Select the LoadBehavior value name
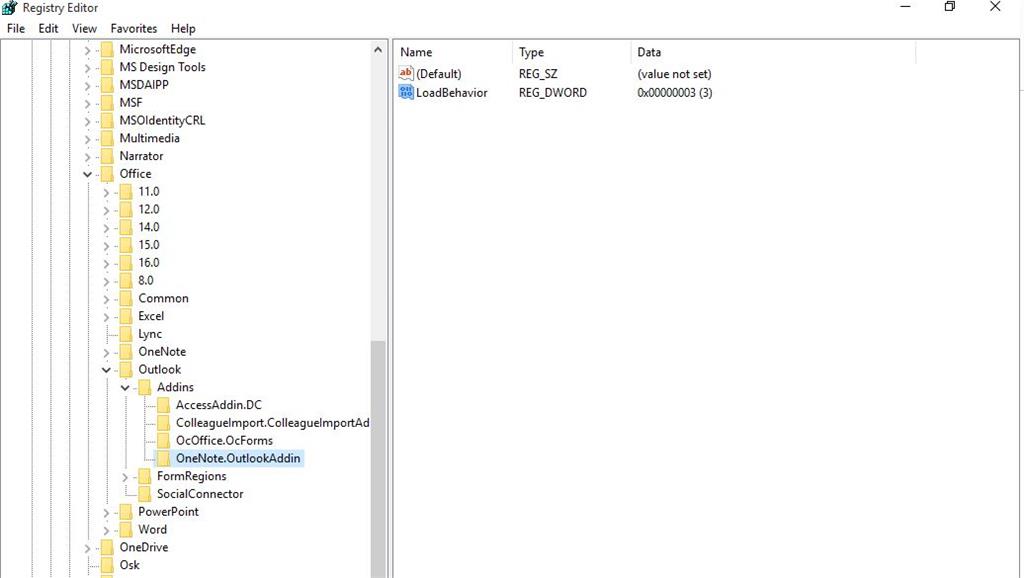Image resolution: width=1024 pixels, height=578 pixels. [452, 93]
